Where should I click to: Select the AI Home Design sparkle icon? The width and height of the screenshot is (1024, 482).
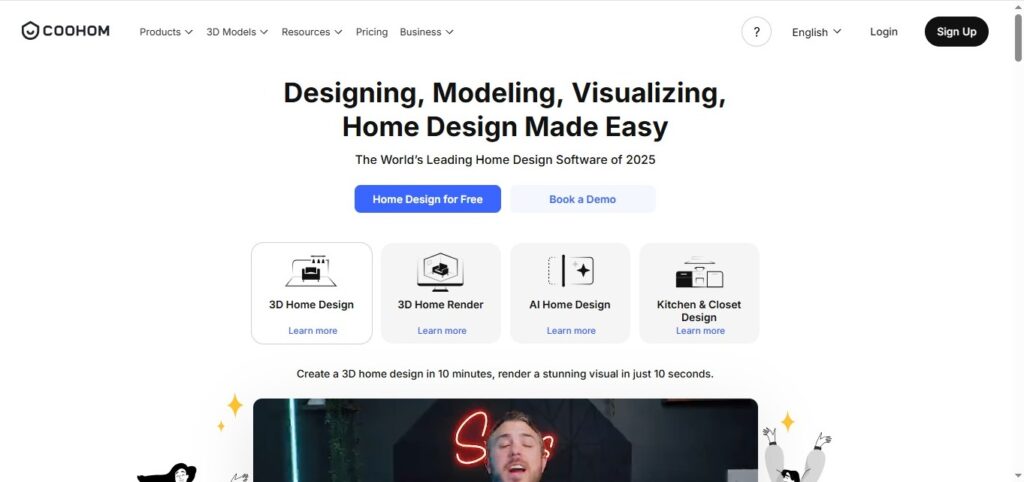pyautogui.click(x=570, y=270)
